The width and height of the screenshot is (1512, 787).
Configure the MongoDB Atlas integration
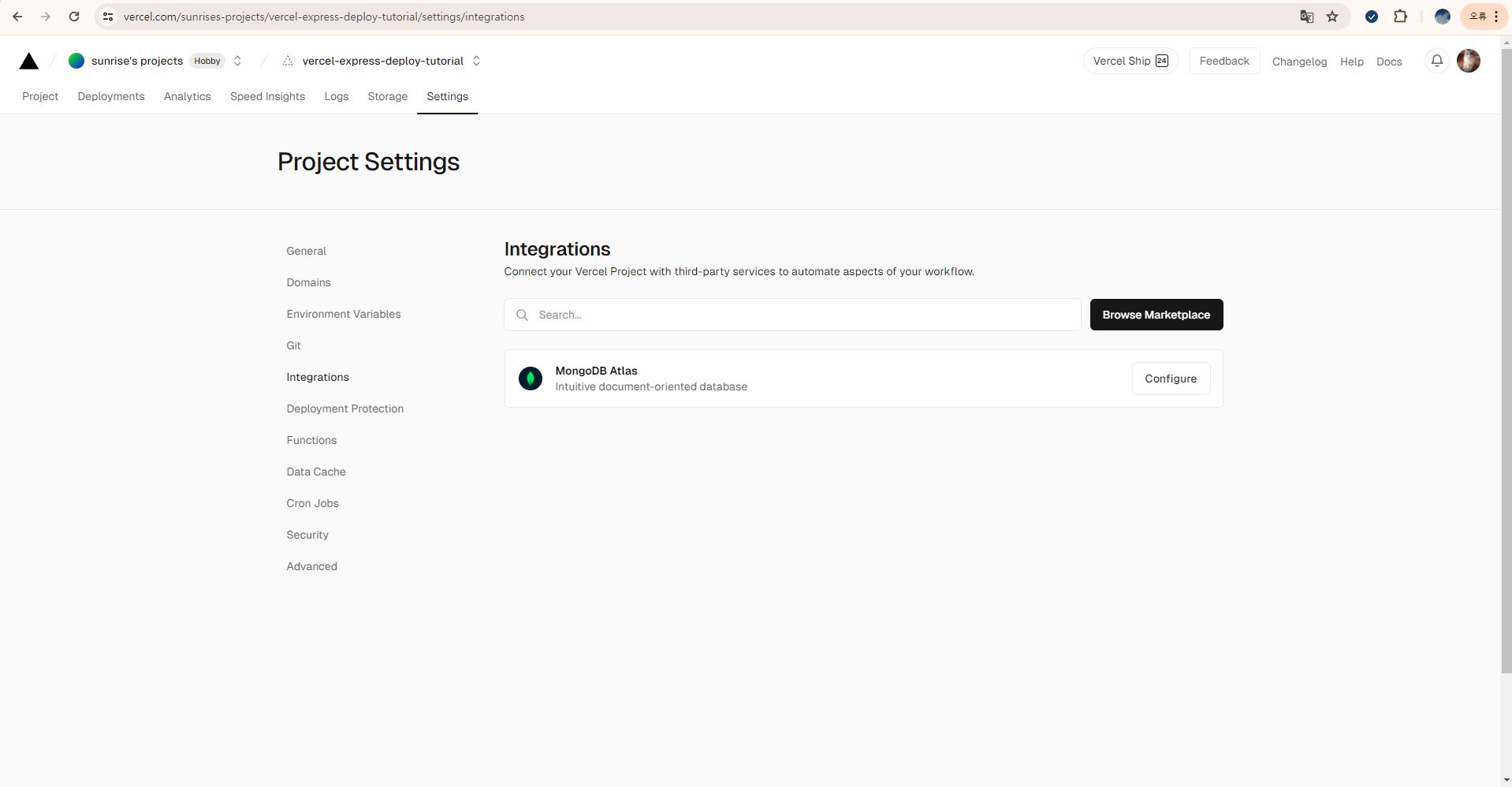pos(1171,379)
